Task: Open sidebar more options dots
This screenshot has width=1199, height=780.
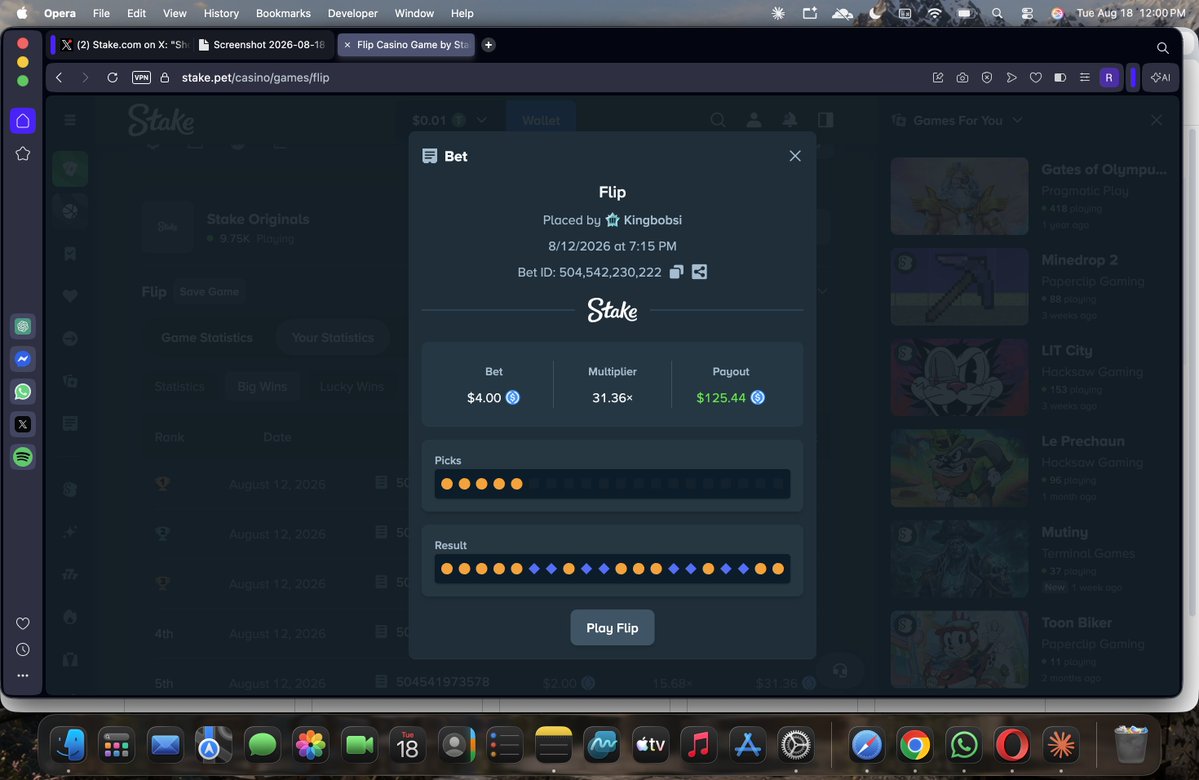Action: tap(23, 675)
